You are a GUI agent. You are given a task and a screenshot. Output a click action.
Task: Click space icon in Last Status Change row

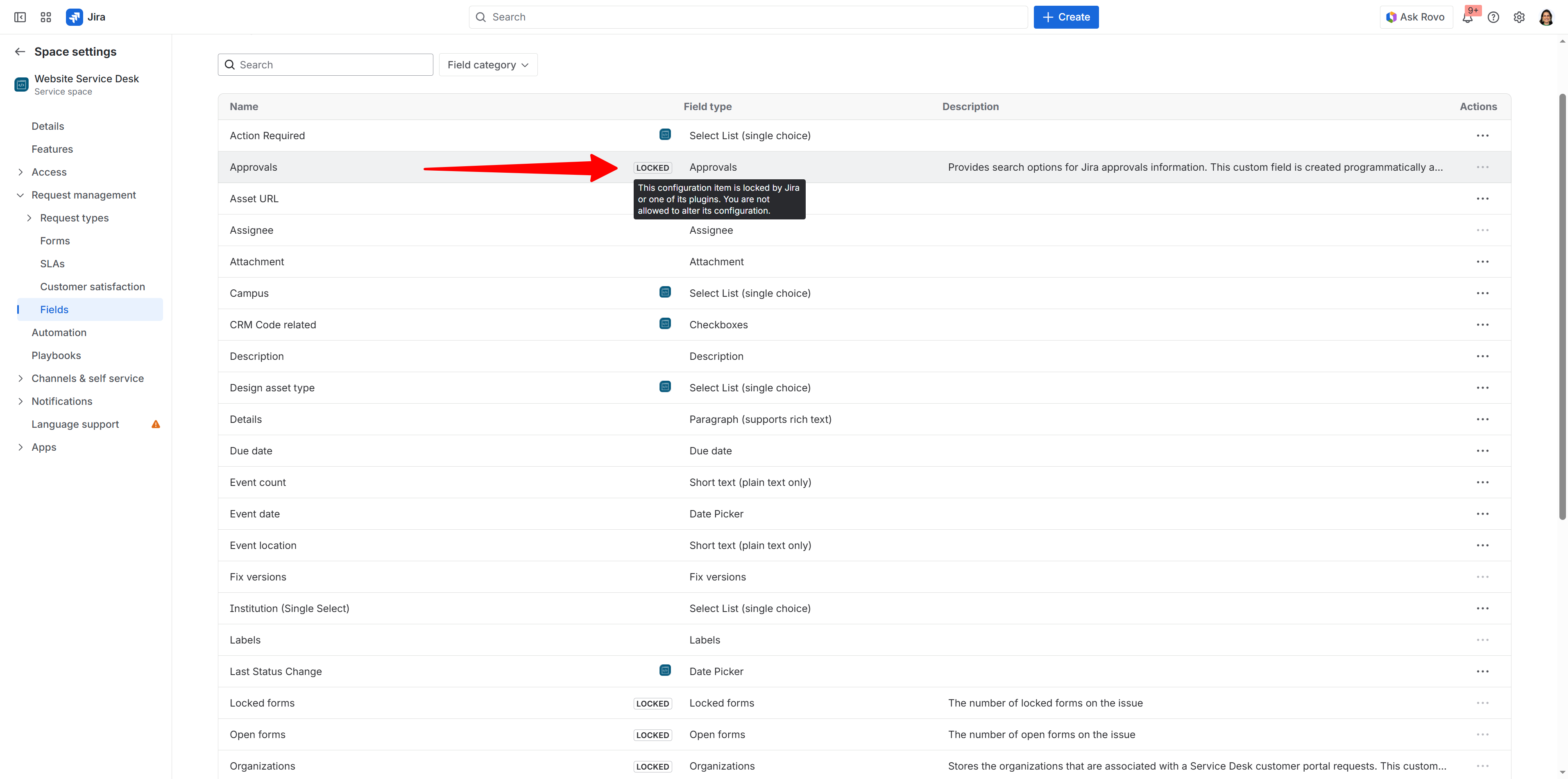pyautogui.click(x=665, y=670)
